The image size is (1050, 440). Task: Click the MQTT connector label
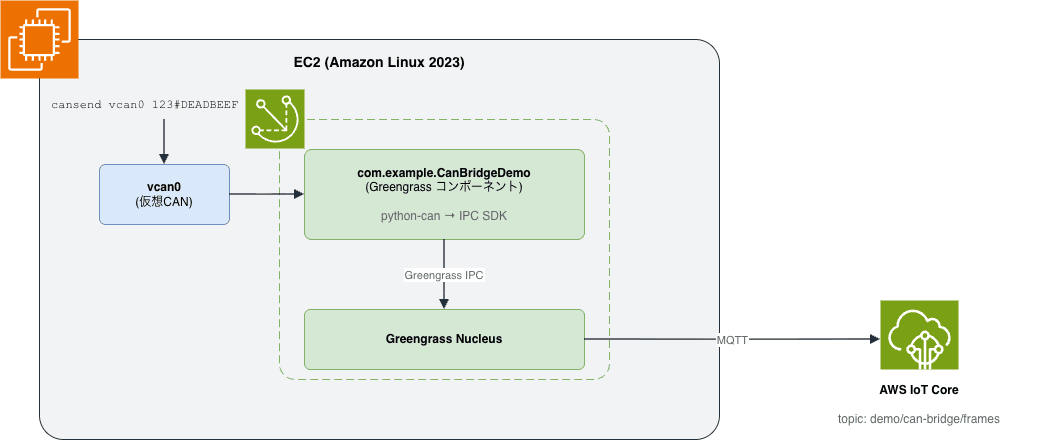(x=732, y=340)
